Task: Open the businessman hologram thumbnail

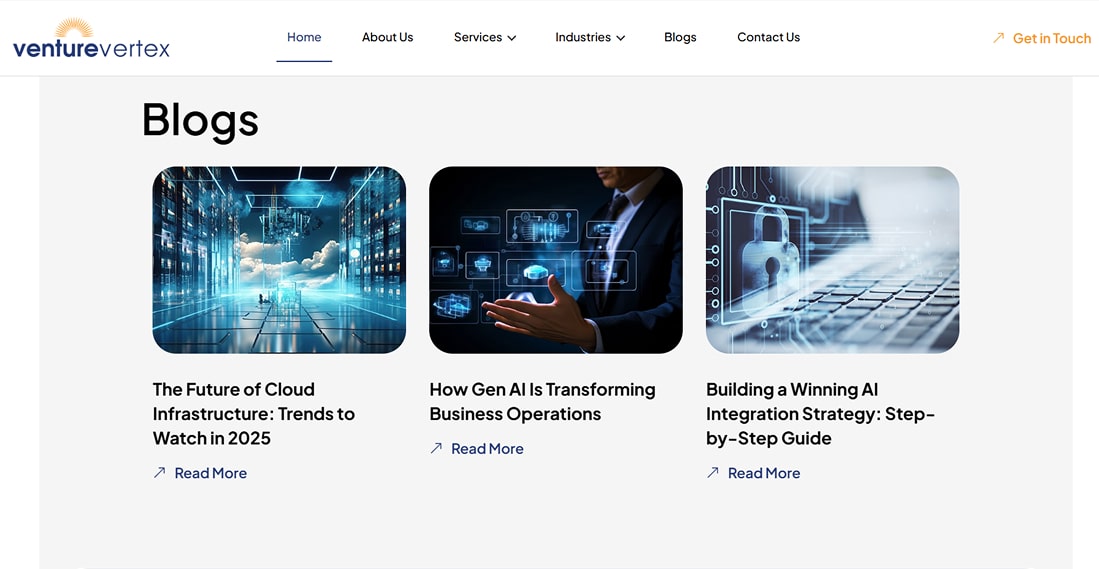Action: pyautogui.click(x=555, y=260)
